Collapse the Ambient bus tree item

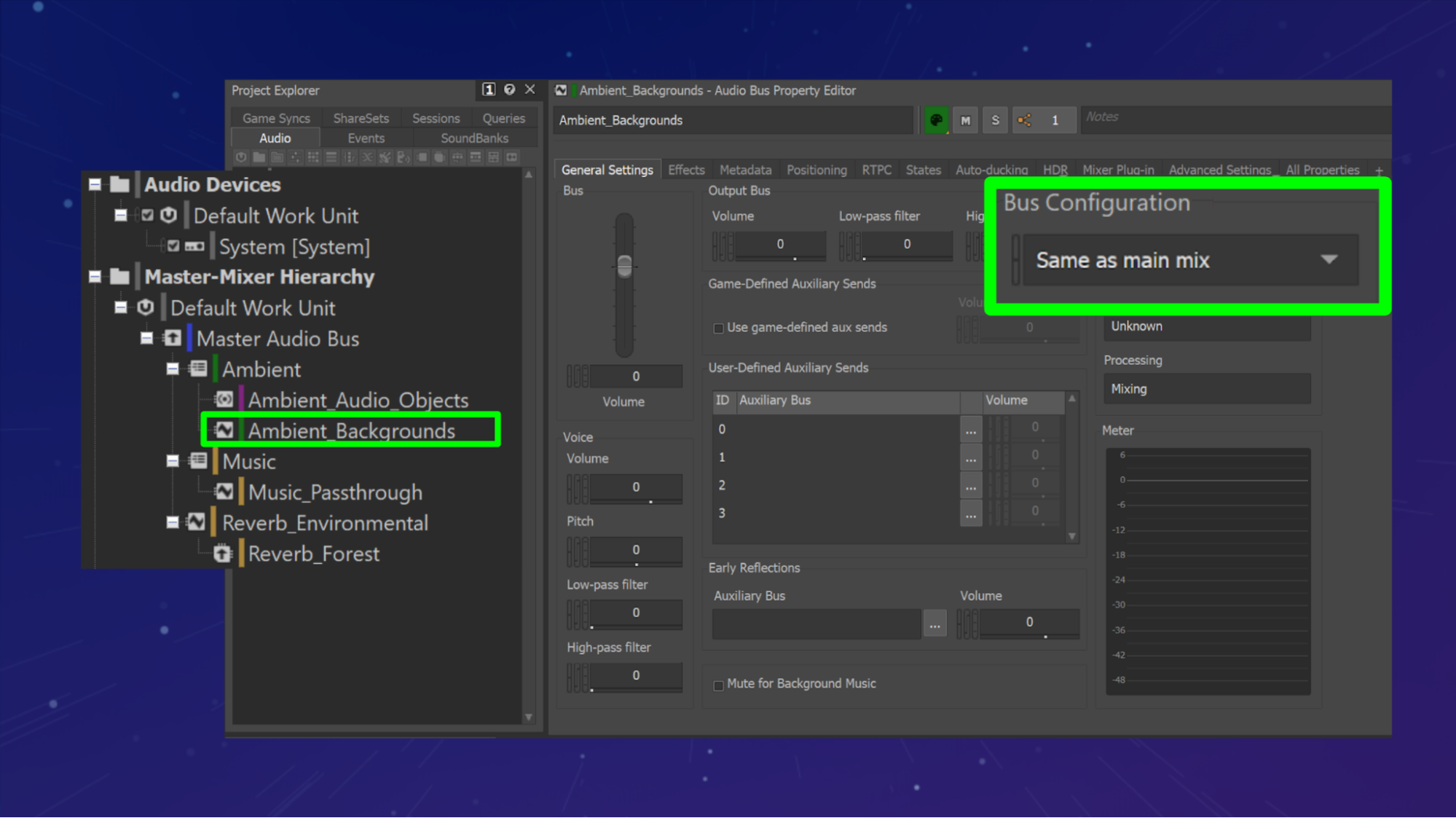[172, 369]
